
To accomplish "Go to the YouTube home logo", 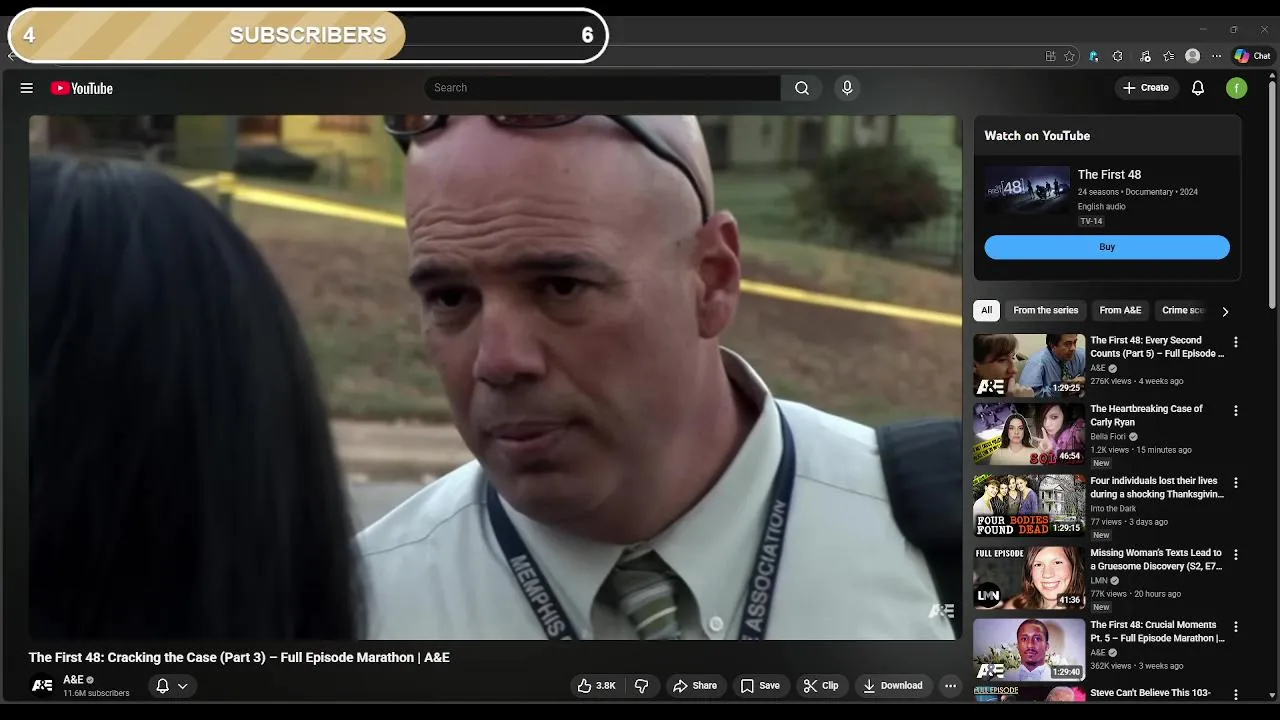I will 82,88.
